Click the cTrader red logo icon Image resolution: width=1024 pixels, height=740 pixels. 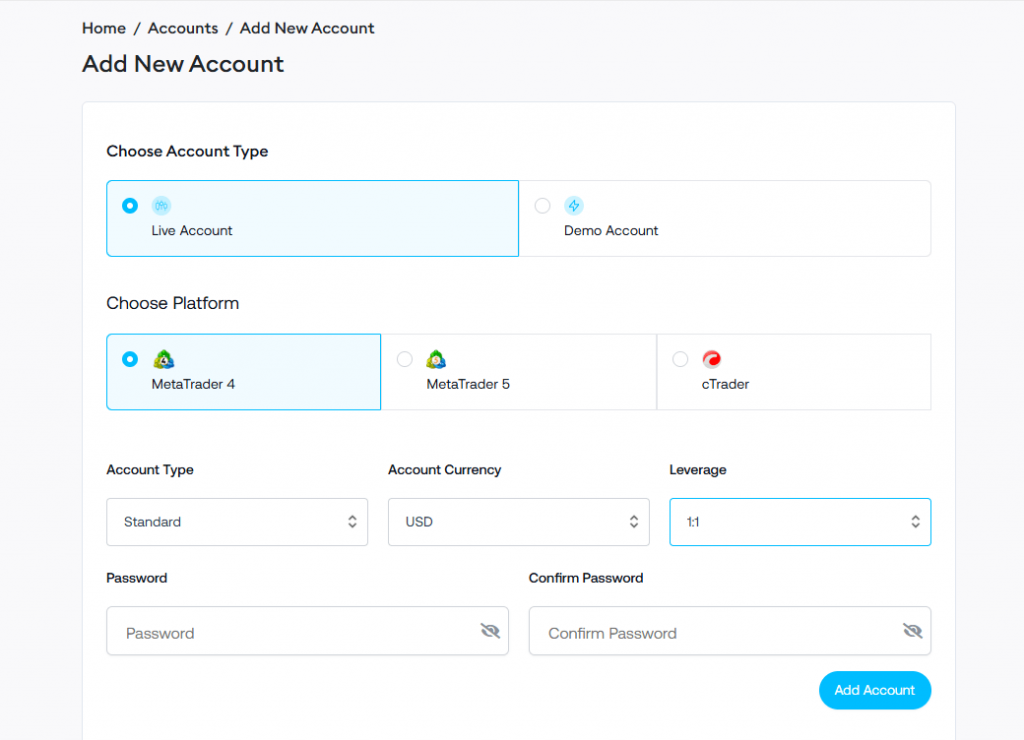[712, 359]
